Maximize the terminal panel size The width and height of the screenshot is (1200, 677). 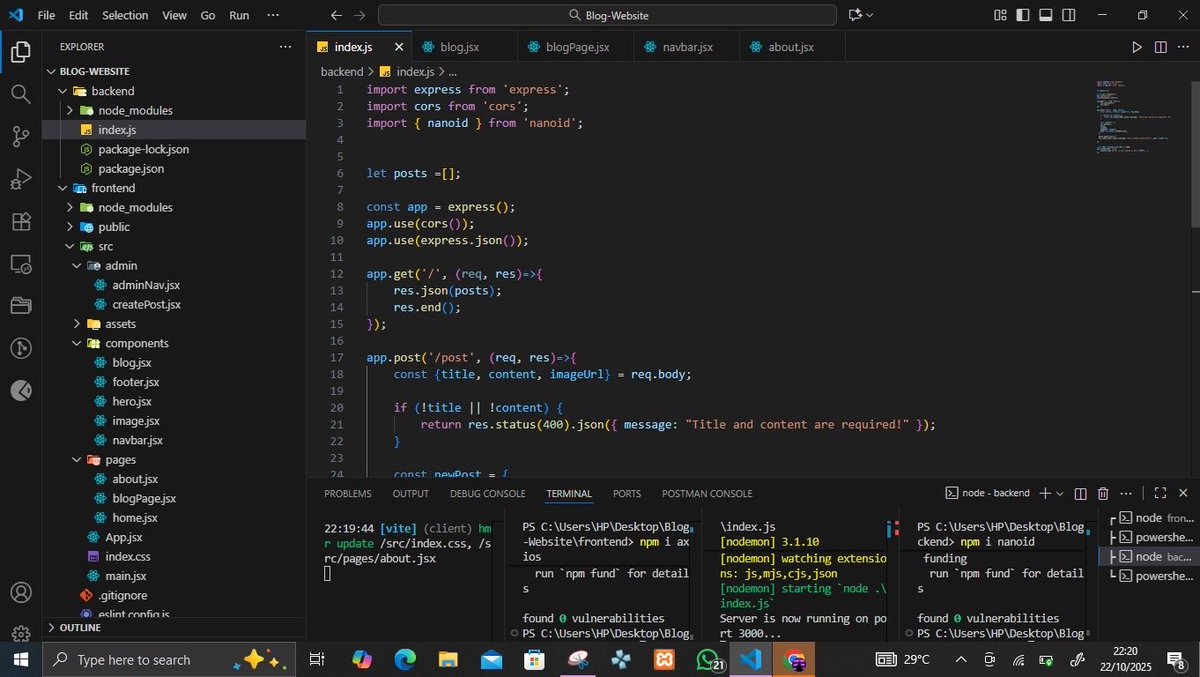point(1160,493)
